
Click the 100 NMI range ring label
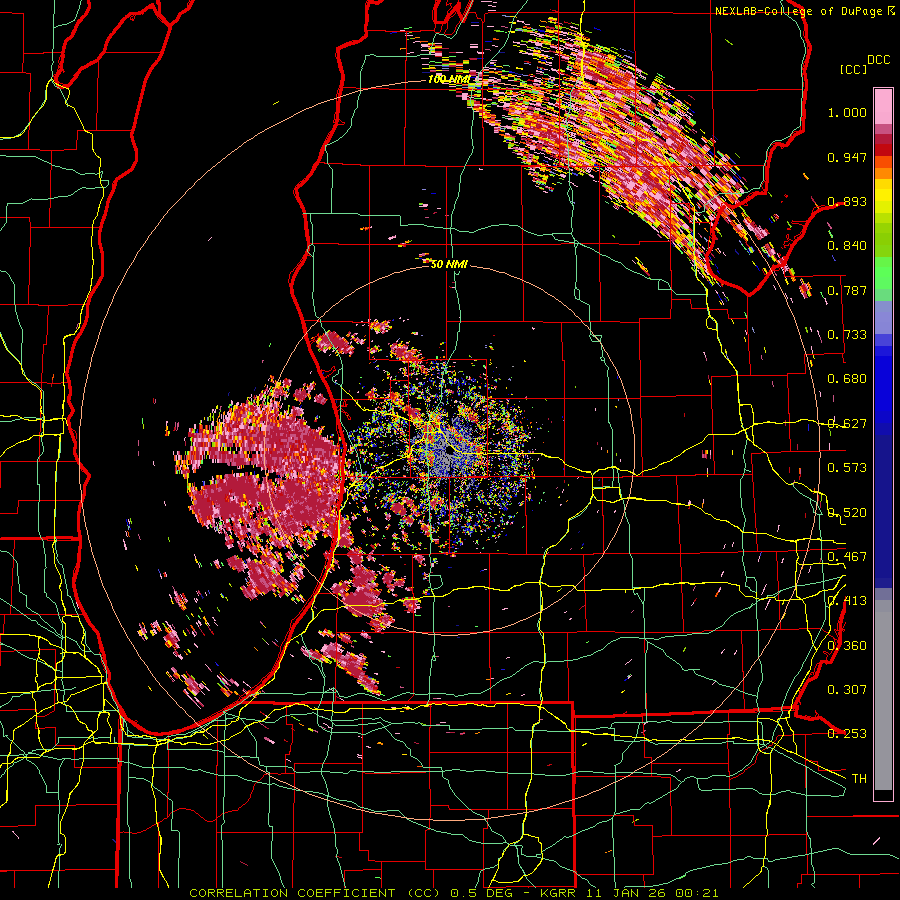pos(449,79)
